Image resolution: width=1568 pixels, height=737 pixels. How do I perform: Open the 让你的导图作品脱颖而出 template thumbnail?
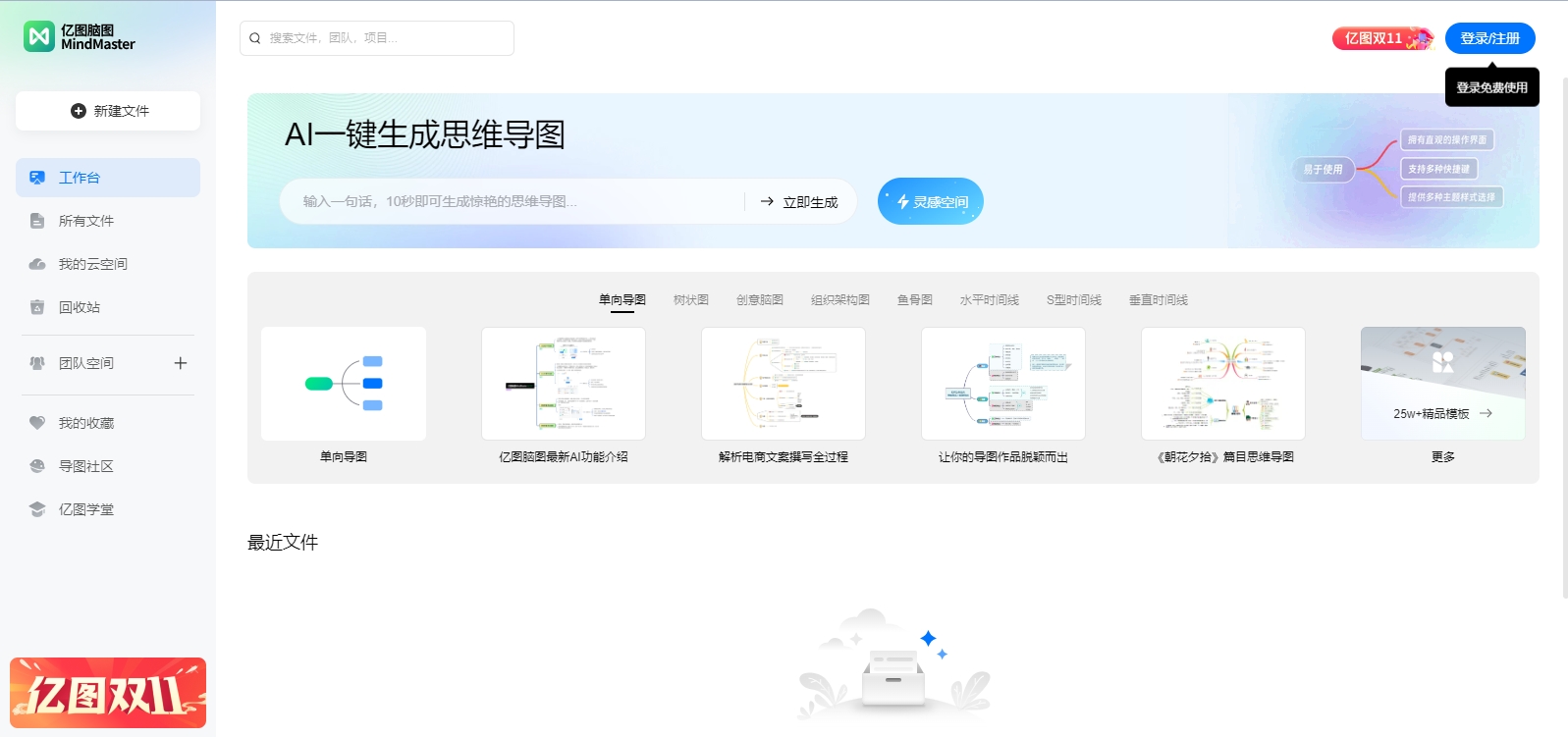click(x=1003, y=384)
